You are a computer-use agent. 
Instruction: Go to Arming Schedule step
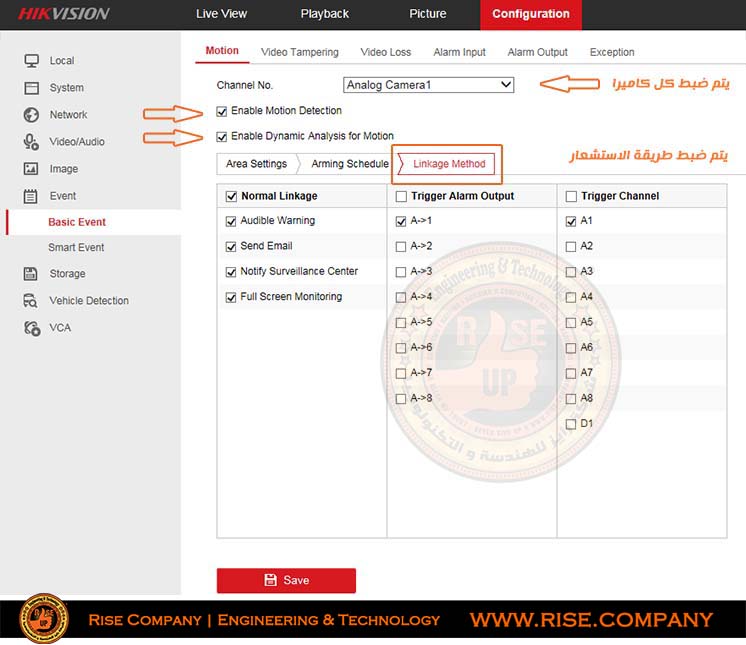click(350, 164)
